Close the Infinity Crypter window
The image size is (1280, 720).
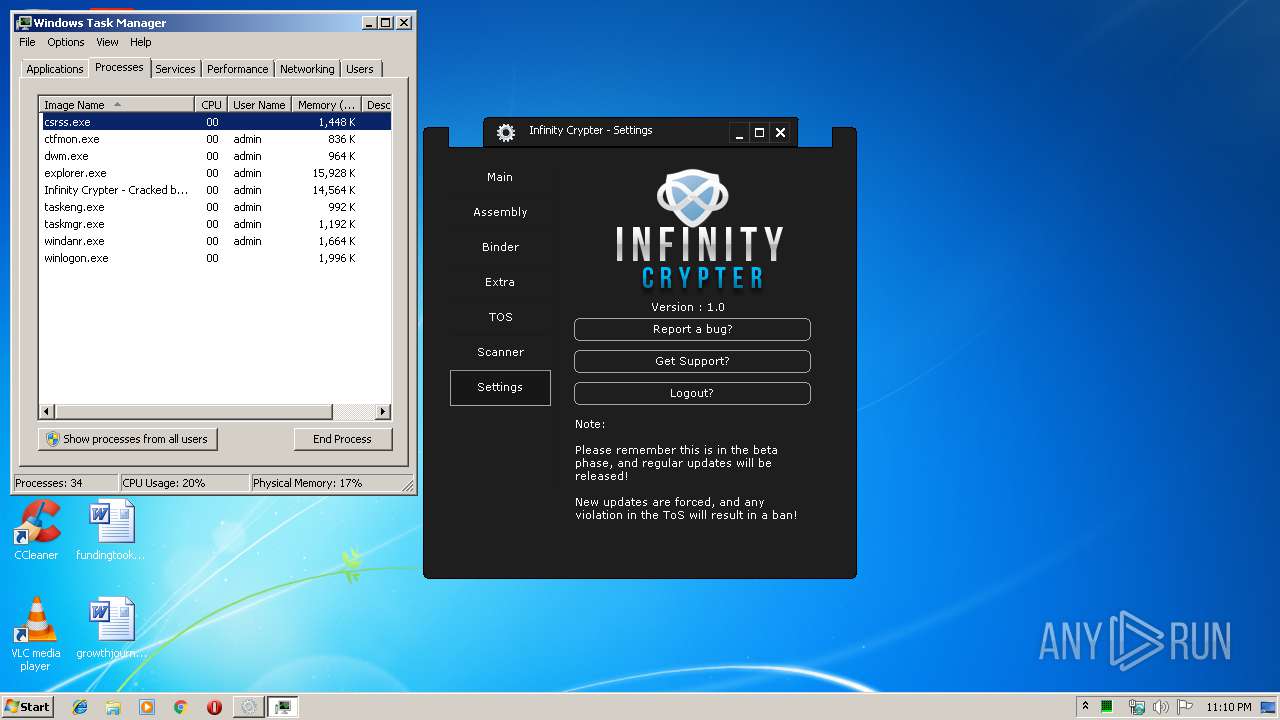[x=780, y=132]
